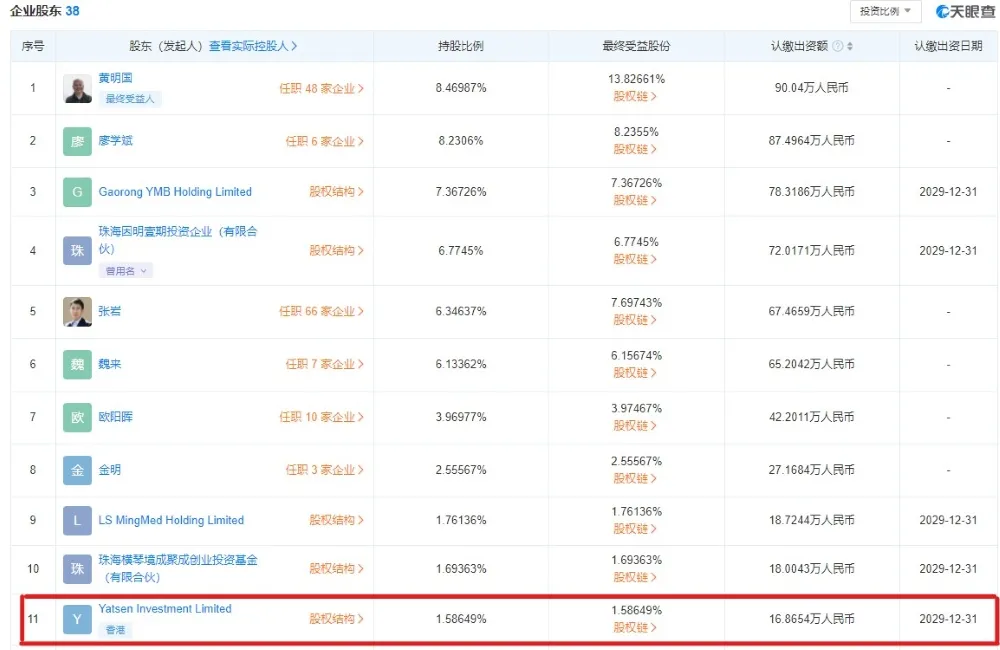Viewport: 1000px width, 650px height.
Task: Click the 企业股东 38 heading
Action: pyautogui.click(x=45, y=11)
